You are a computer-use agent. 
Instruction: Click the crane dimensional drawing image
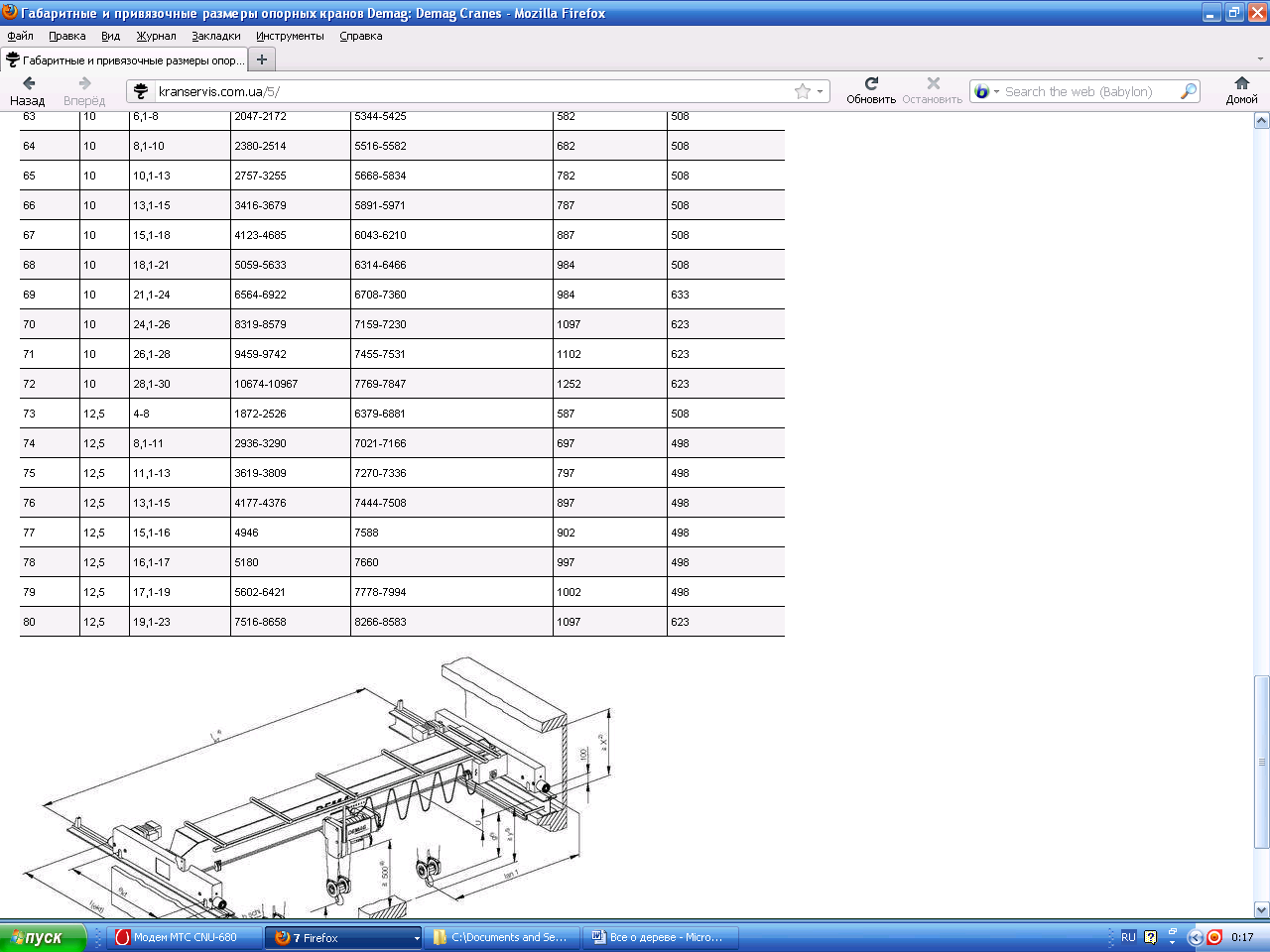317,786
